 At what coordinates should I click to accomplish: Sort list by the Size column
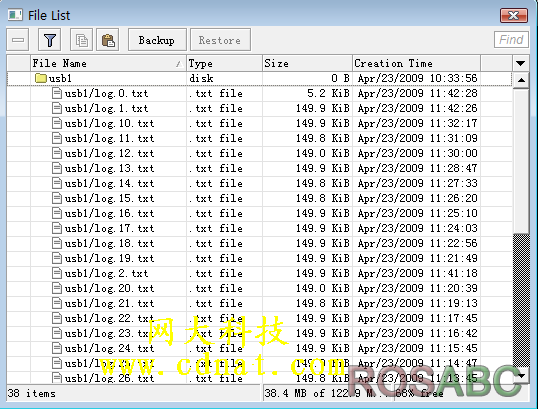coord(307,63)
